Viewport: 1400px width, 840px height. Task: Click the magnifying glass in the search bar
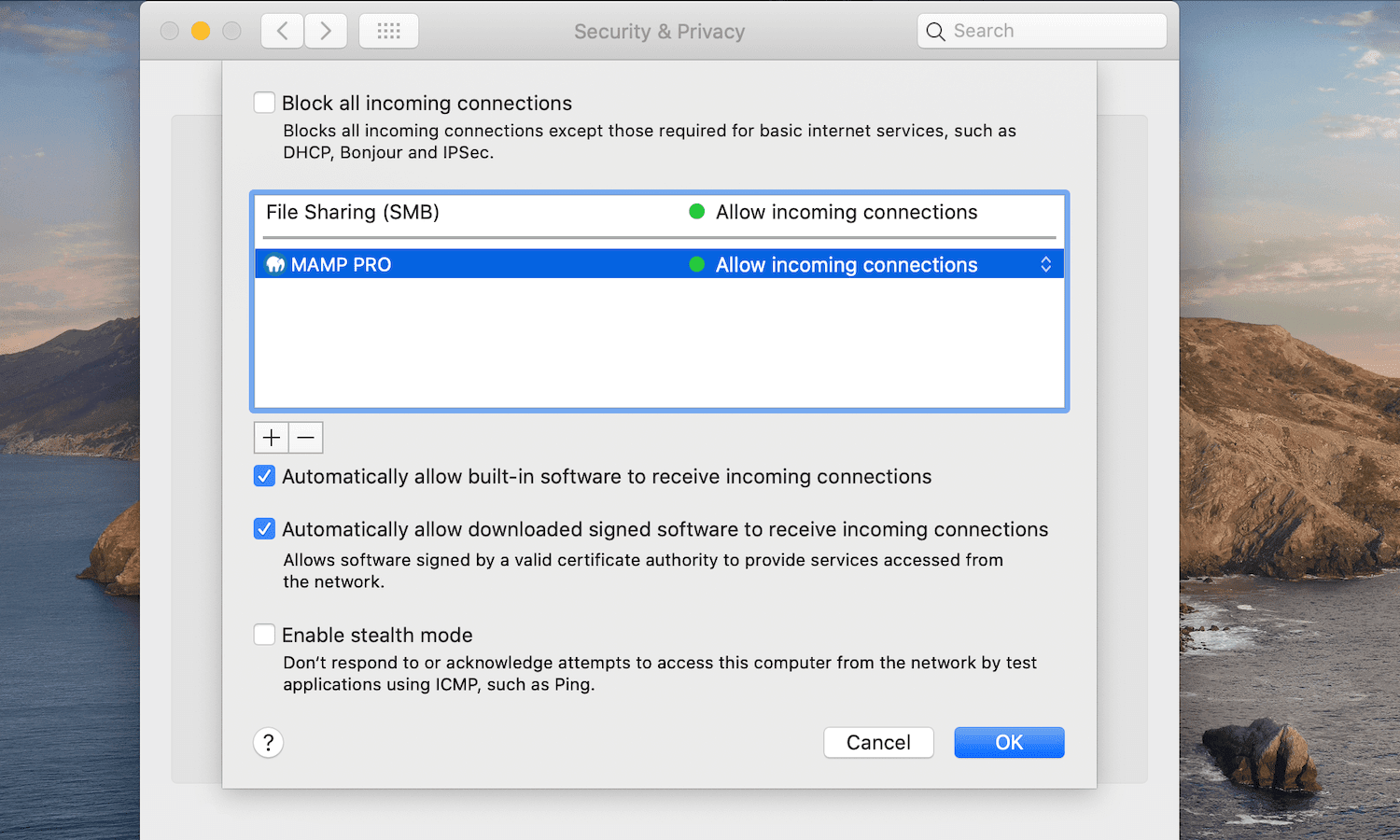click(935, 31)
